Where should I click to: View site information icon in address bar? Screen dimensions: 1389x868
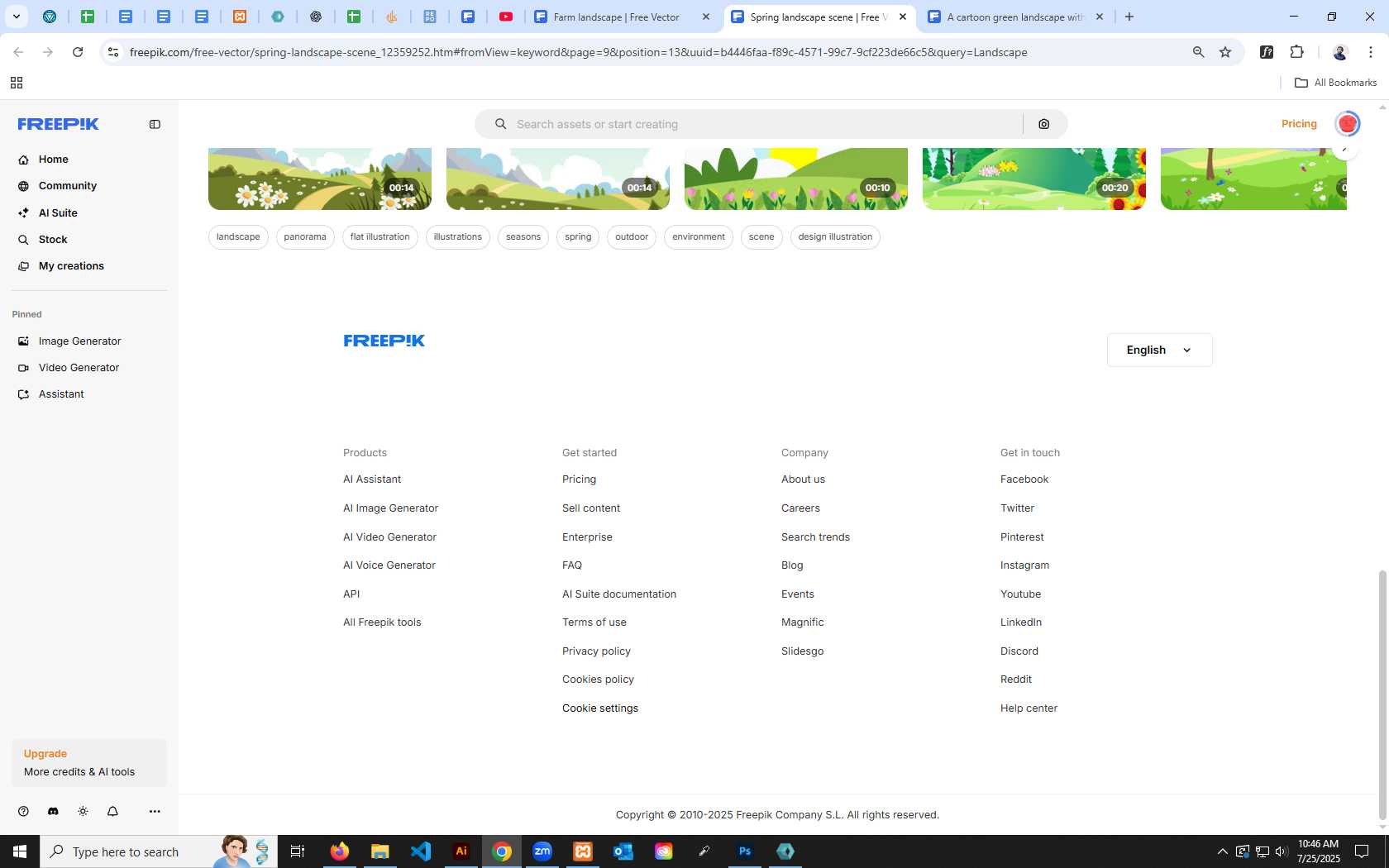pyautogui.click(x=113, y=52)
